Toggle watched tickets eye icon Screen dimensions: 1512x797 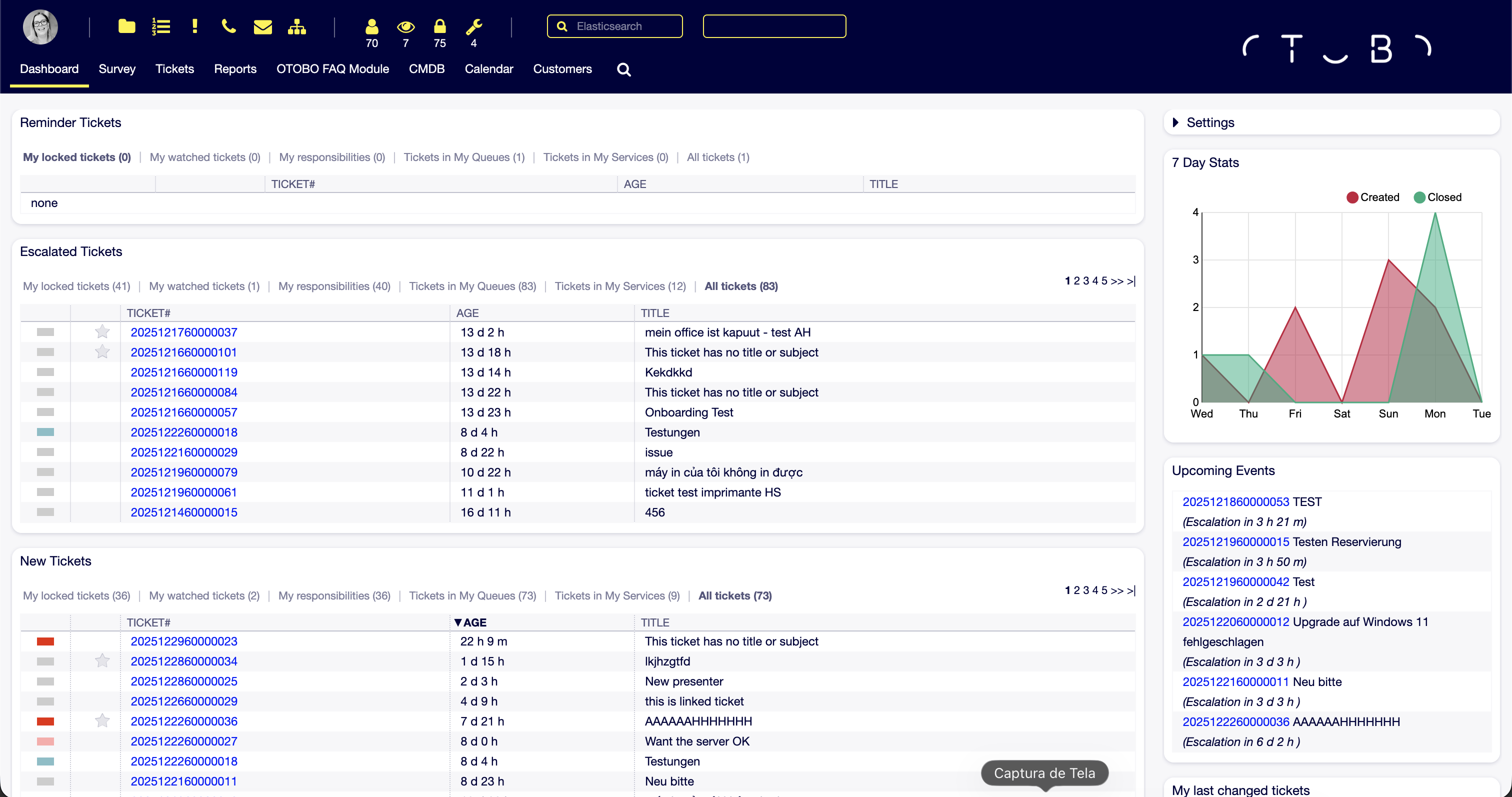click(x=405, y=26)
